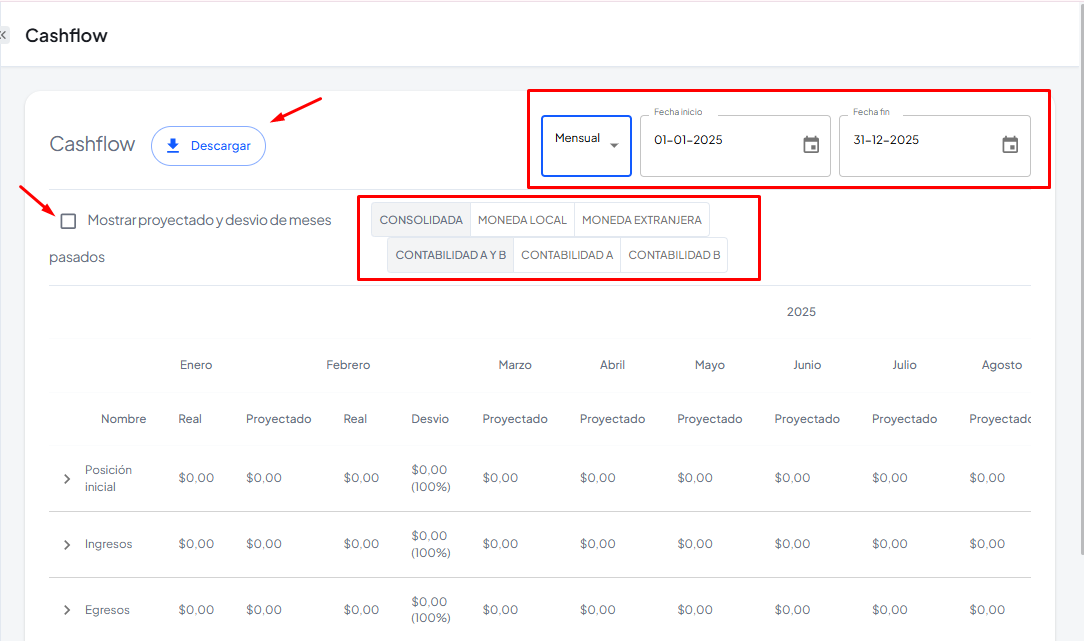1084x641 pixels.
Task: Collapse the sidebar using the top-left arrow
Action: [x=4, y=35]
